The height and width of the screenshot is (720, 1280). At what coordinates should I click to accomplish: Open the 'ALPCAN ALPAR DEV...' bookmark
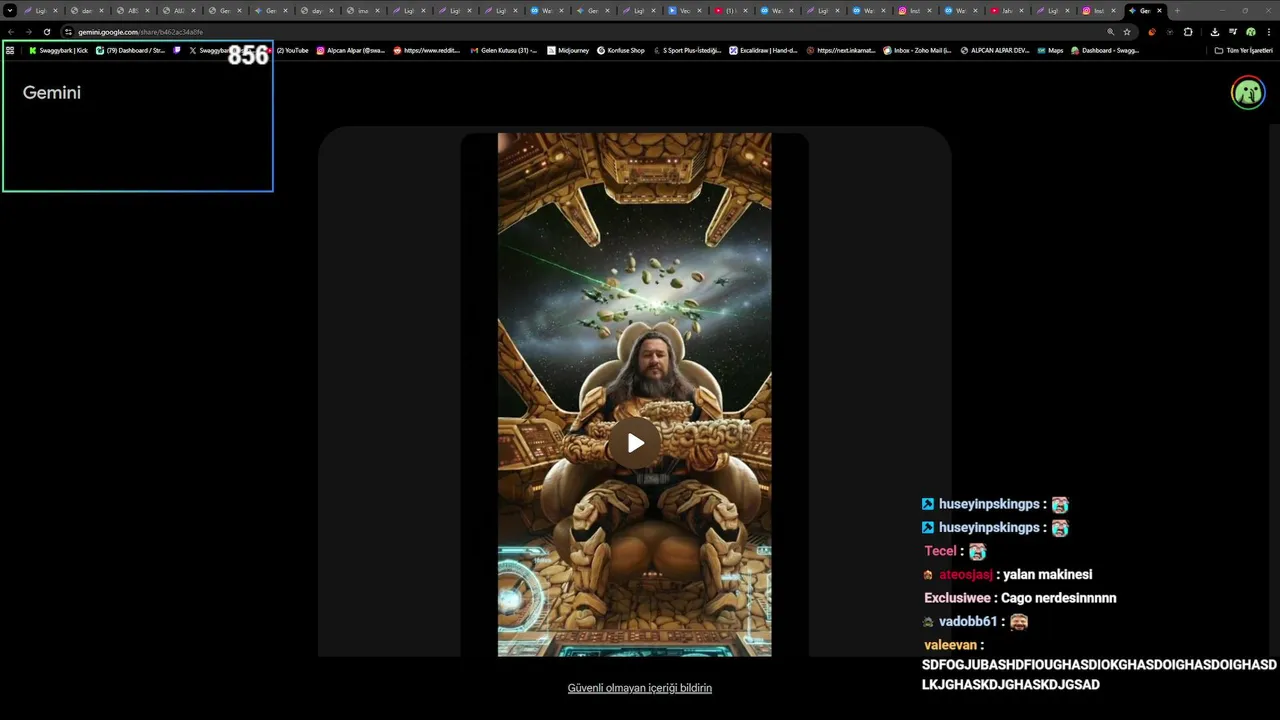(994, 50)
